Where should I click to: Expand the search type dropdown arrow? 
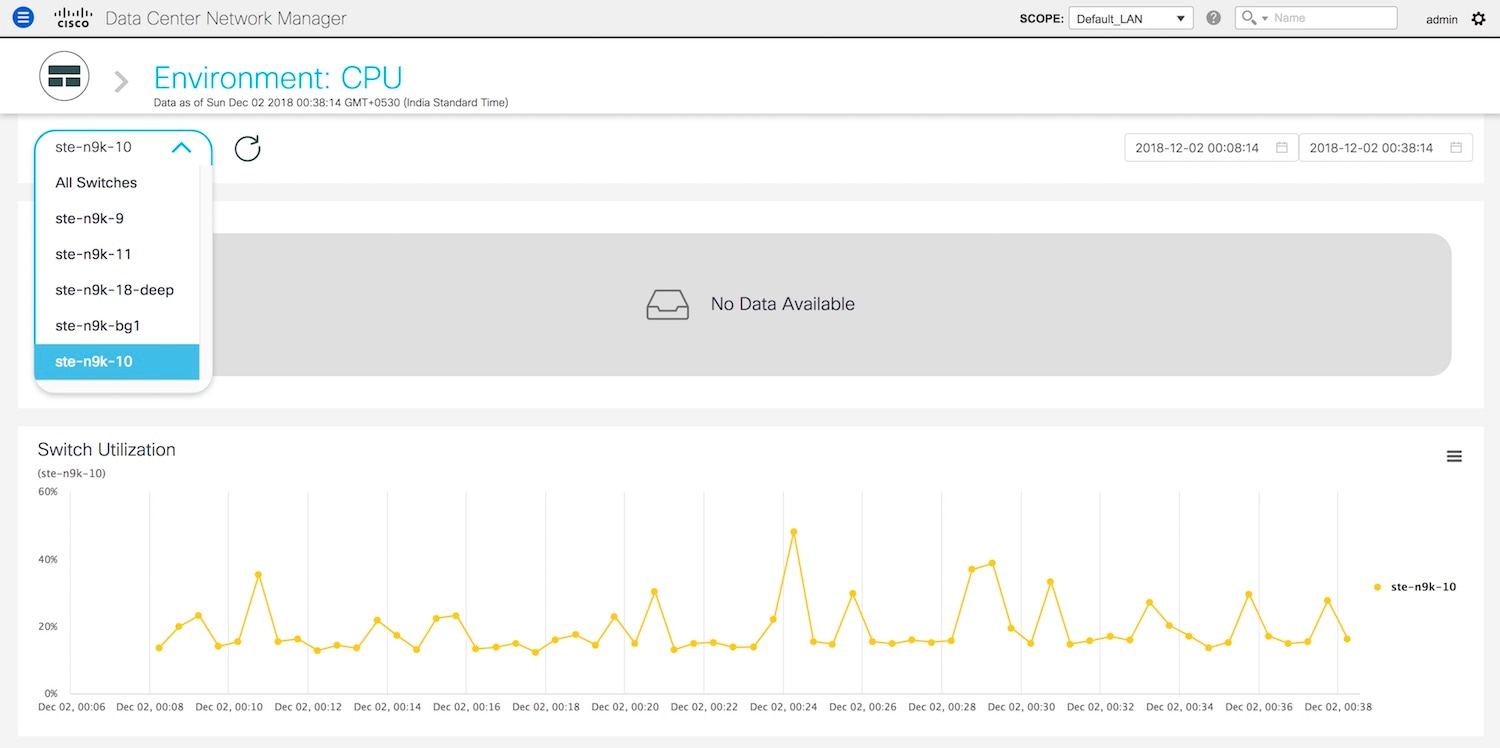point(1264,19)
